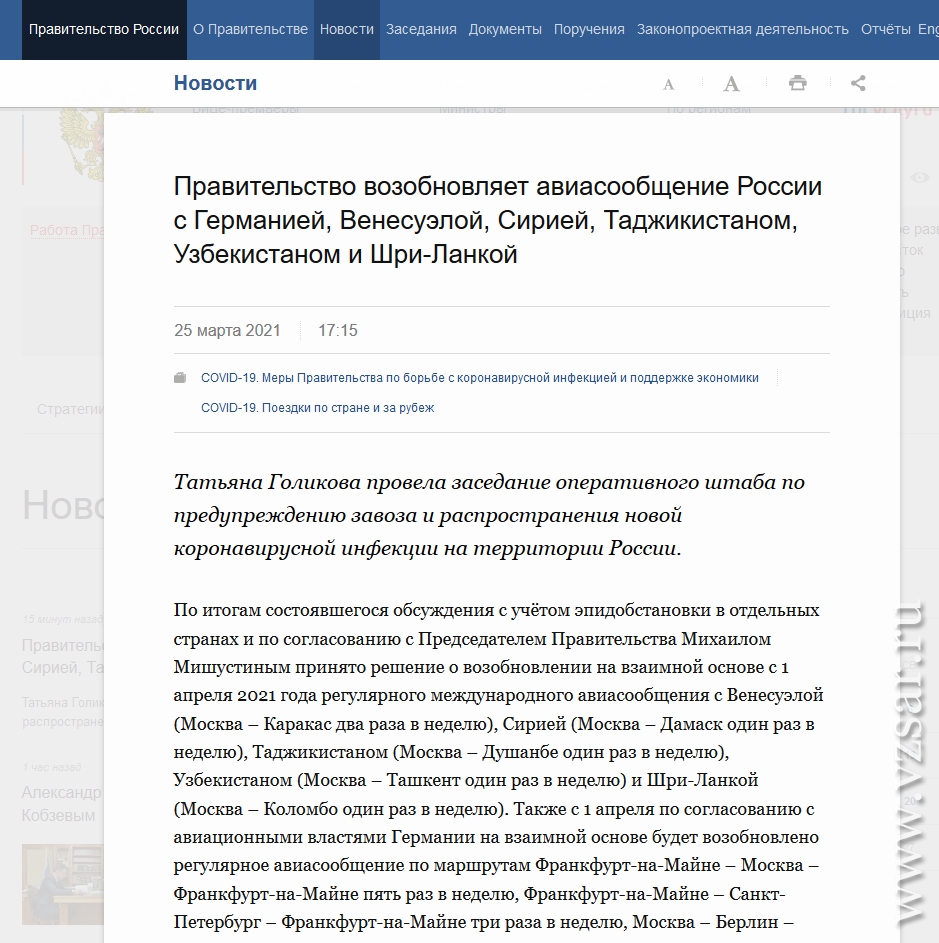939x943 pixels.
Task: Open Документы menu item
Action: pos(505,29)
